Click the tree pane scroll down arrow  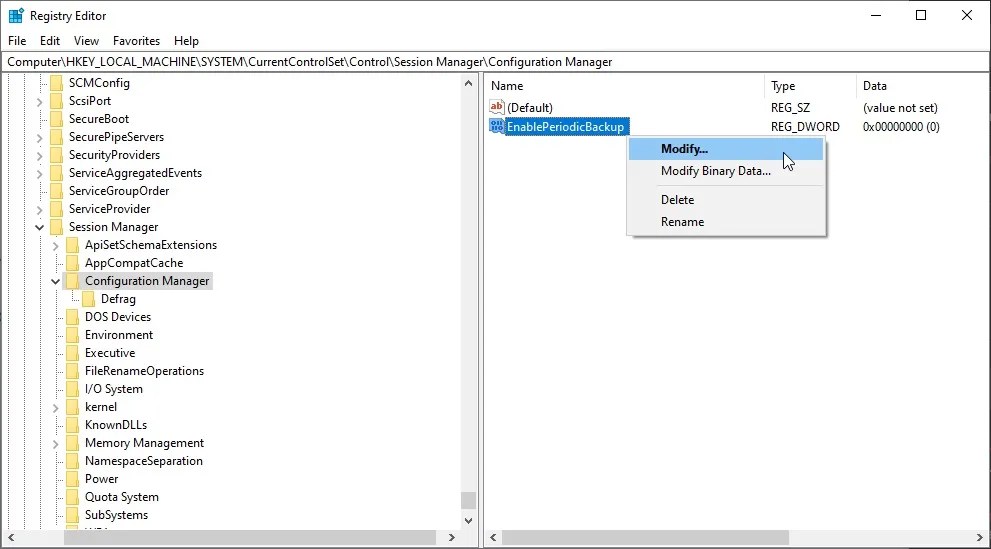tap(468, 521)
